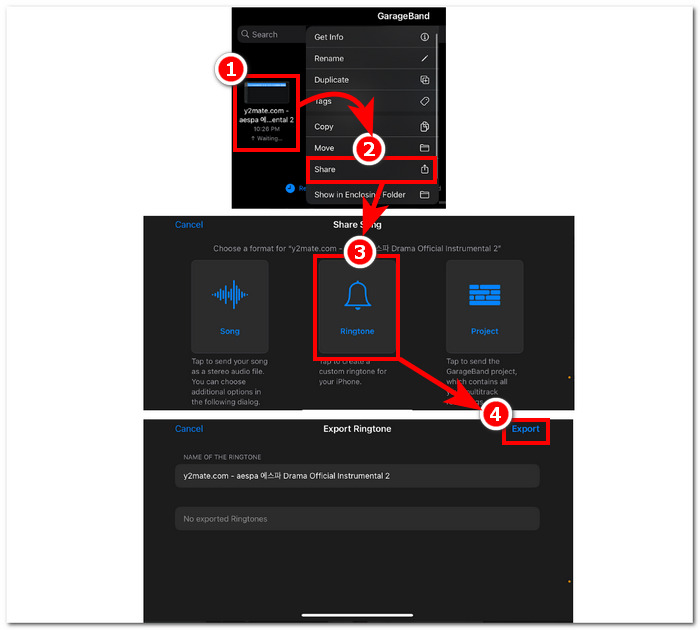This screenshot has width=700, height=630.
Task: Click the Move folder icon
Action: [x=425, y=148]
